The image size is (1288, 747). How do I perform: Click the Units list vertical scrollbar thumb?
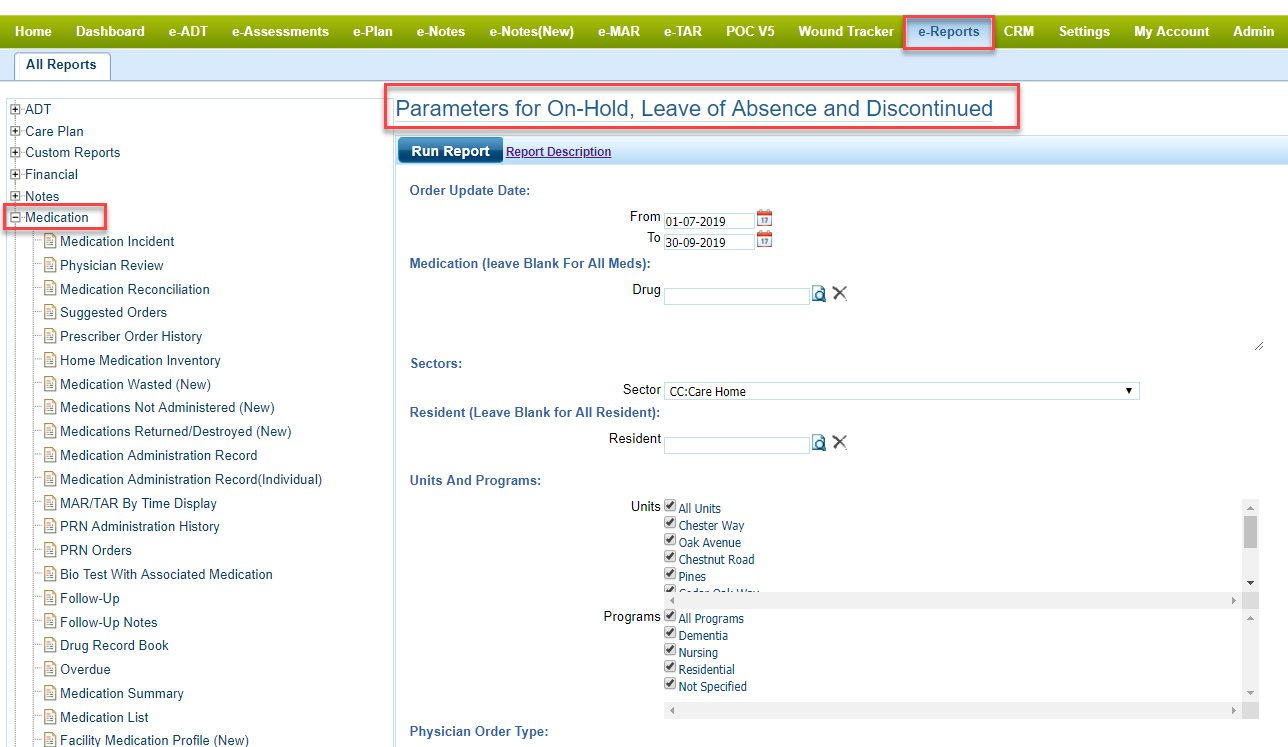pos(1250,532)
